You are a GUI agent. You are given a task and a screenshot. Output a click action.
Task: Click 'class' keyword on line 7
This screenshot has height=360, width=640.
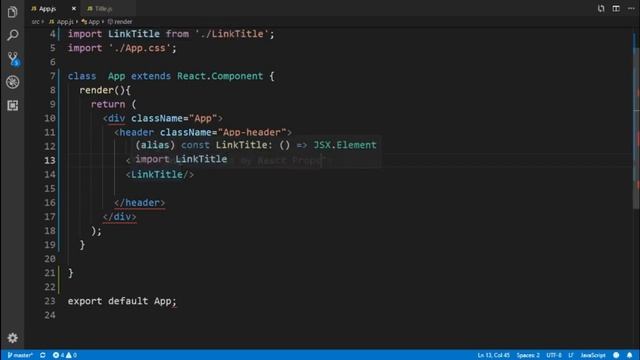pyautogui.click(x=82, y=76)
